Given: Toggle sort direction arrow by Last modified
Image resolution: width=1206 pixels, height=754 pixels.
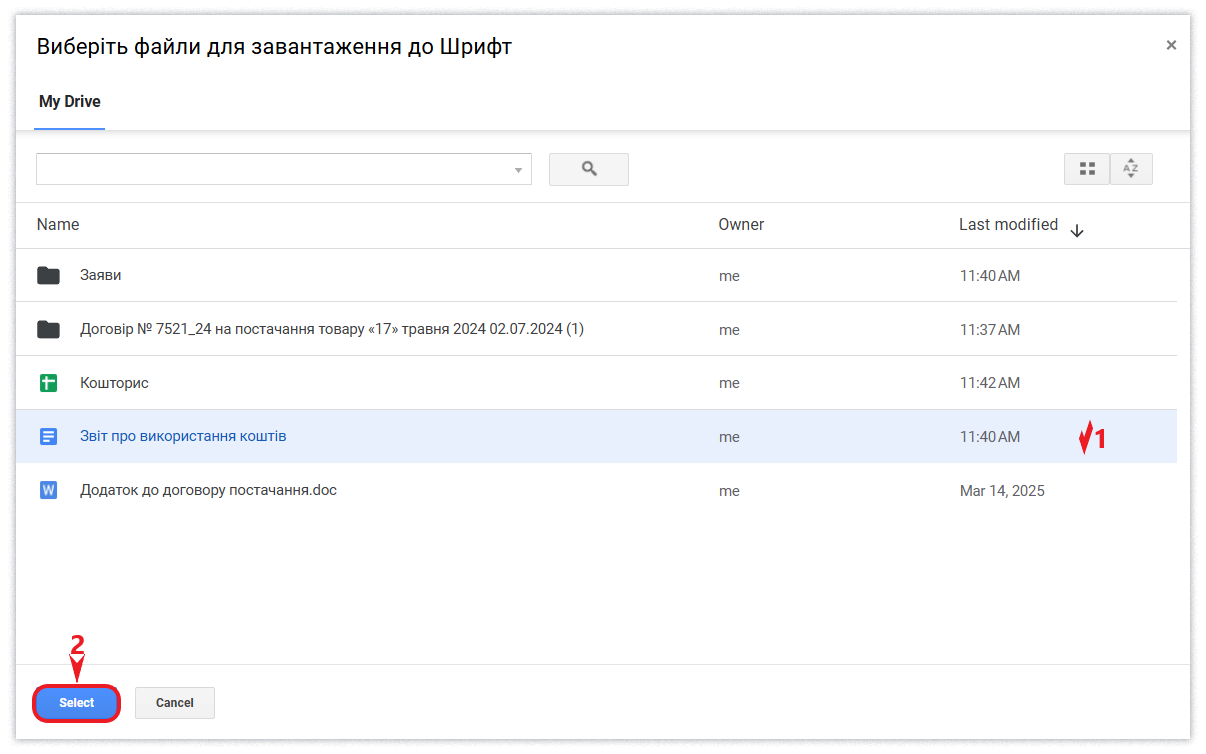Looking at the screenshot, I should pos(1077,230).
